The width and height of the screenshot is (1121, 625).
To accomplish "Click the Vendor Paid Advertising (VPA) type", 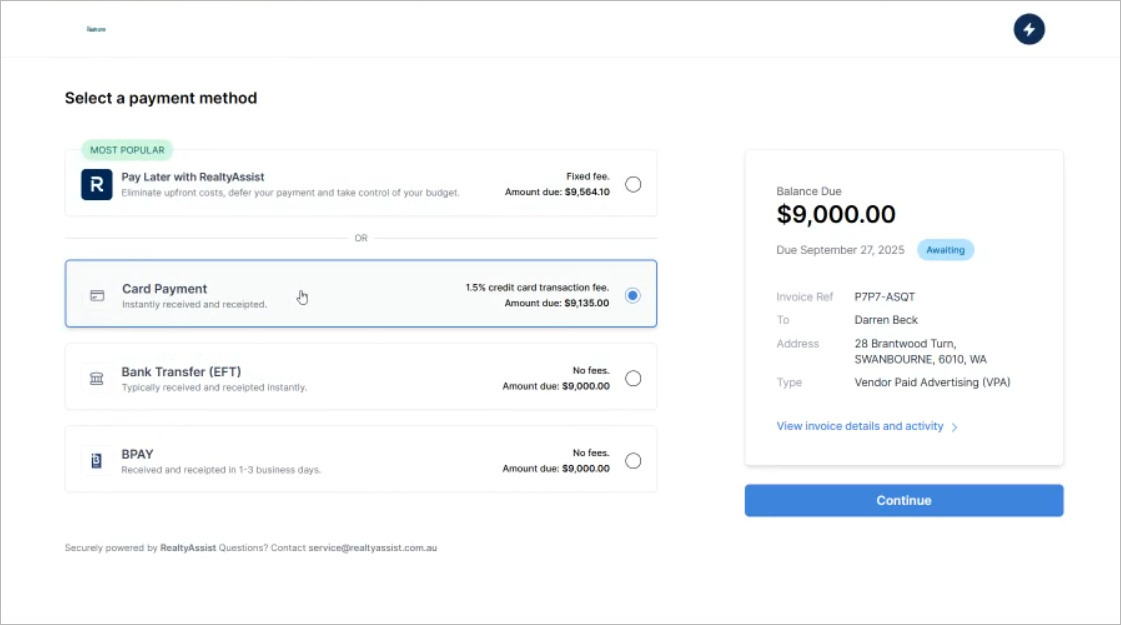I will click(x=932, y=383).
